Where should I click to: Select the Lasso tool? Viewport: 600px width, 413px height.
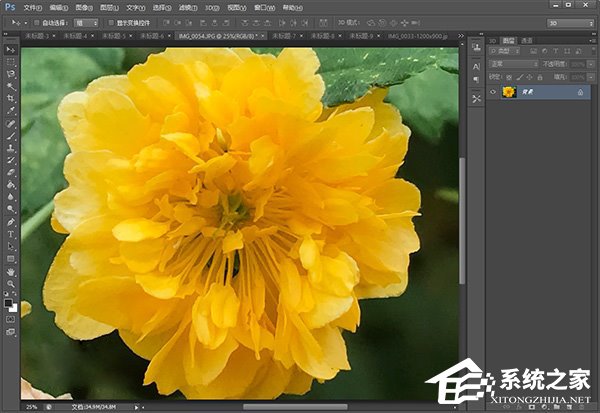point(11,74)
